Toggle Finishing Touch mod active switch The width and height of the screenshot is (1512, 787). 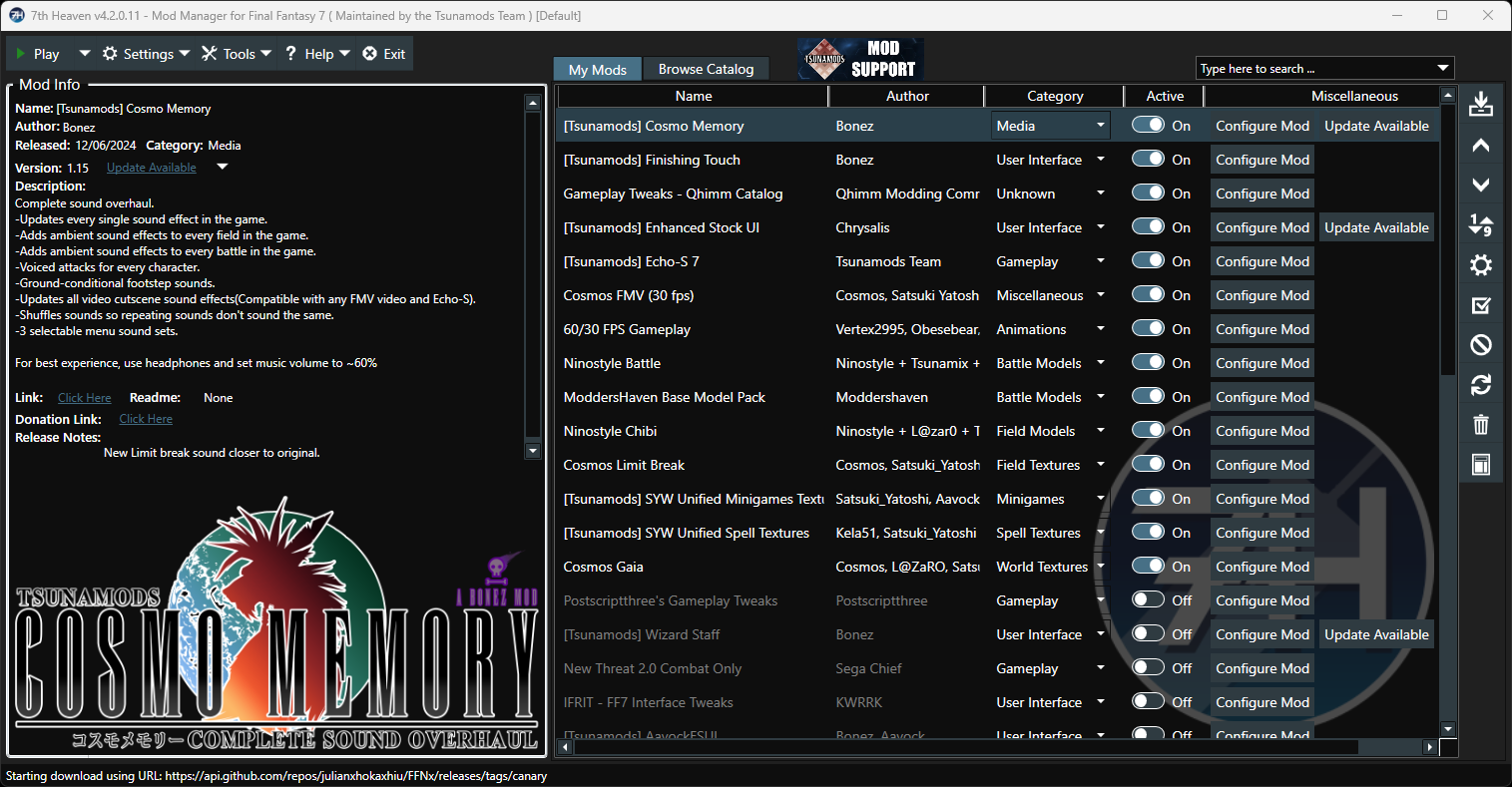click(1148, 160)
